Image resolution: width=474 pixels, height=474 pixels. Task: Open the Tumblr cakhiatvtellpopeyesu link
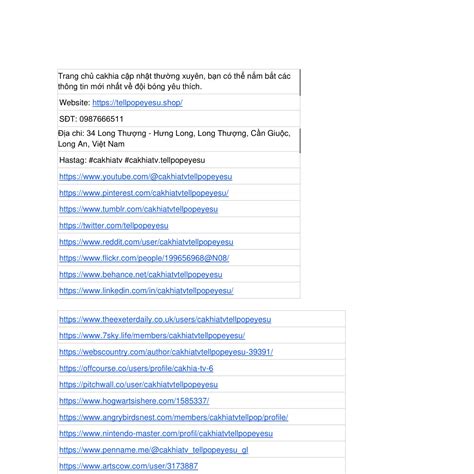point(139,209)
